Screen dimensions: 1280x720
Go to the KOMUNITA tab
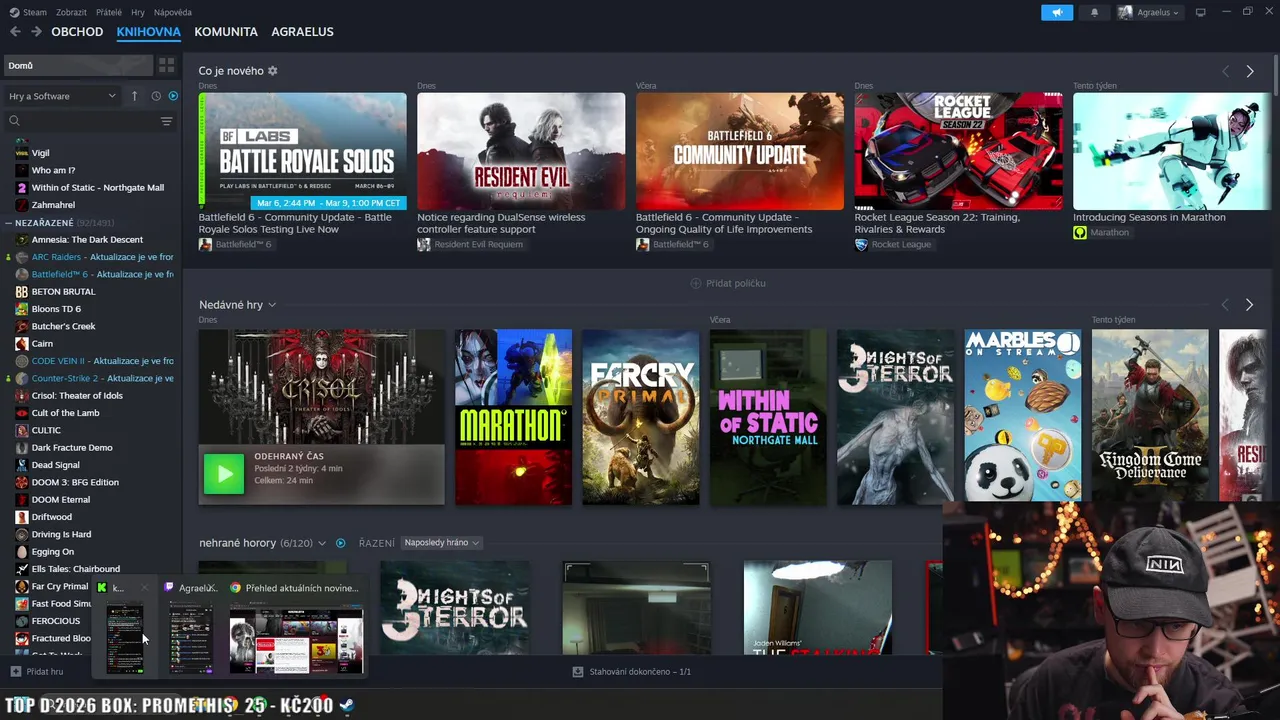(x=226, y=32)
